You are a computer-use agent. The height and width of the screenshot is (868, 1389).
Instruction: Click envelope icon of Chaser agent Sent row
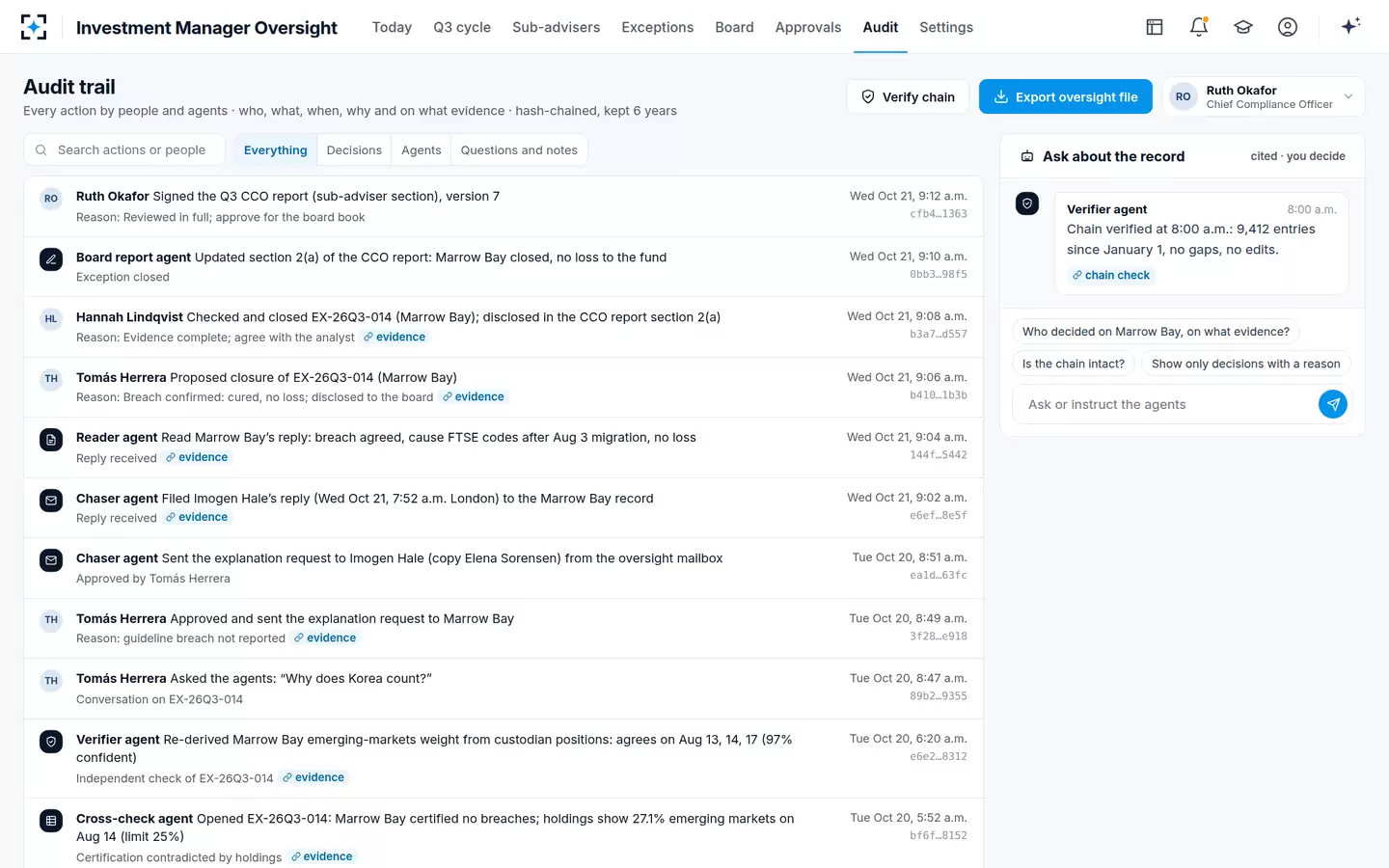pos(51,559)
